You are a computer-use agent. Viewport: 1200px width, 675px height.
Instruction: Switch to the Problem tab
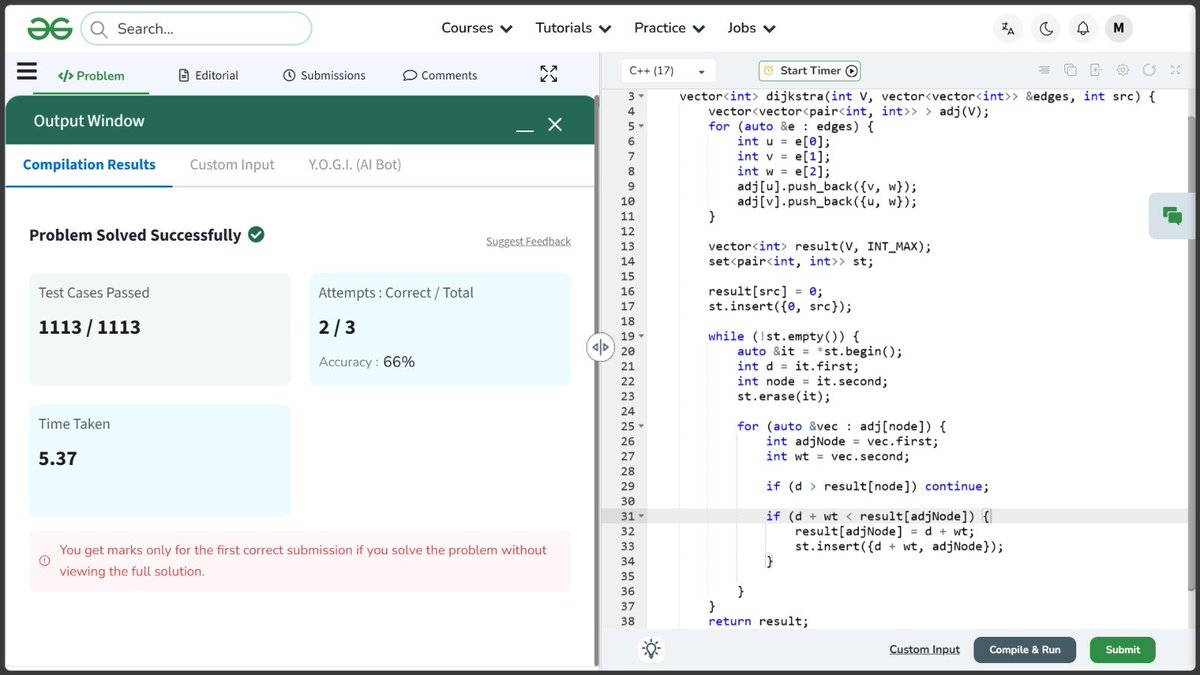click(91, 75)
